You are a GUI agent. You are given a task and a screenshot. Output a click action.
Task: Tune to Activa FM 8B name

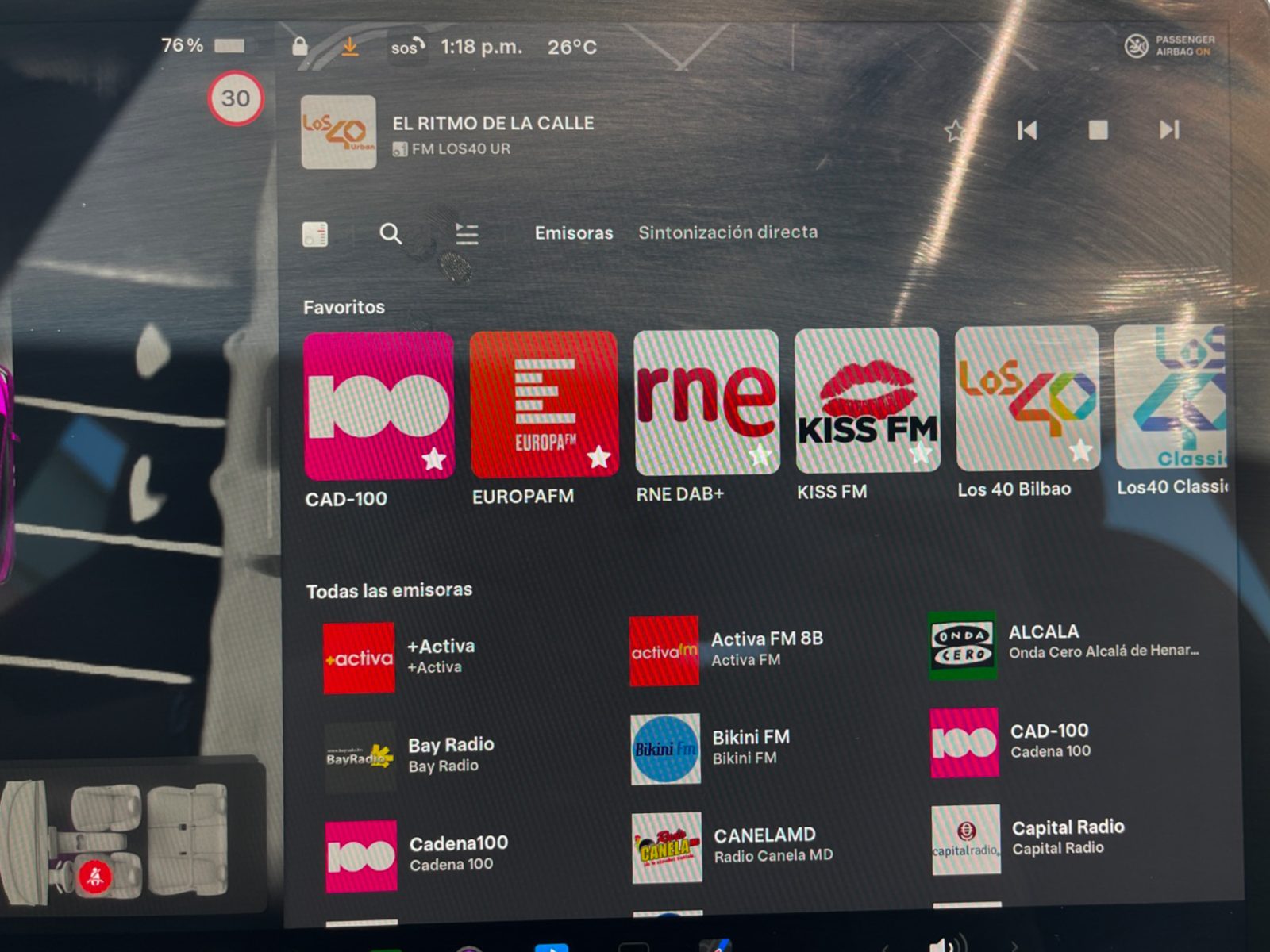click(x=767, y=639)
